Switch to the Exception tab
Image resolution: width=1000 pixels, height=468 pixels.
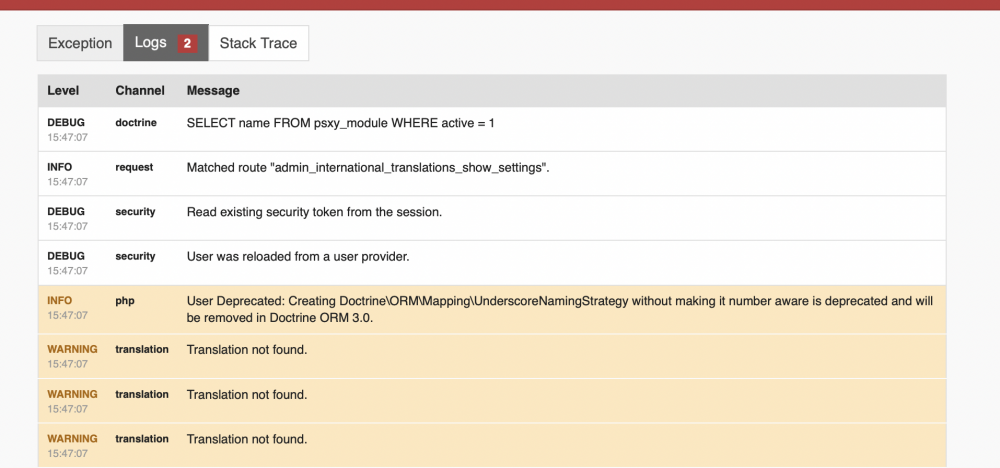click(80, 43)
